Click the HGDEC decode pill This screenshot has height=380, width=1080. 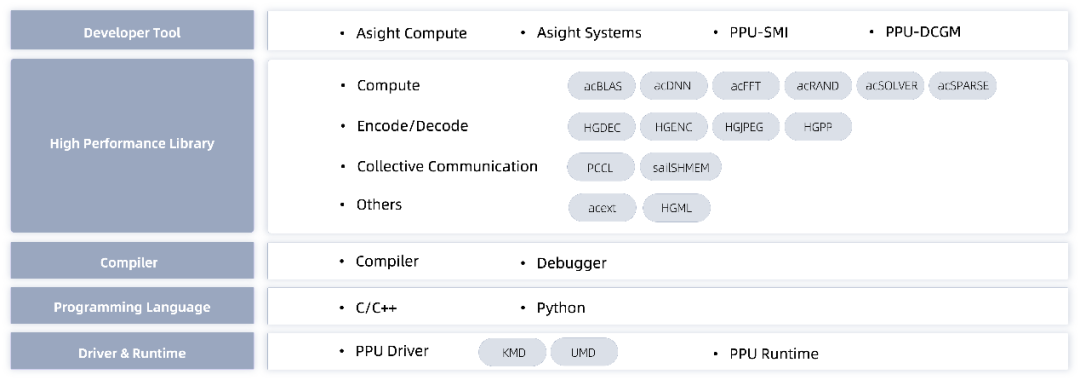pyautogui.click(x=603, y=127)
